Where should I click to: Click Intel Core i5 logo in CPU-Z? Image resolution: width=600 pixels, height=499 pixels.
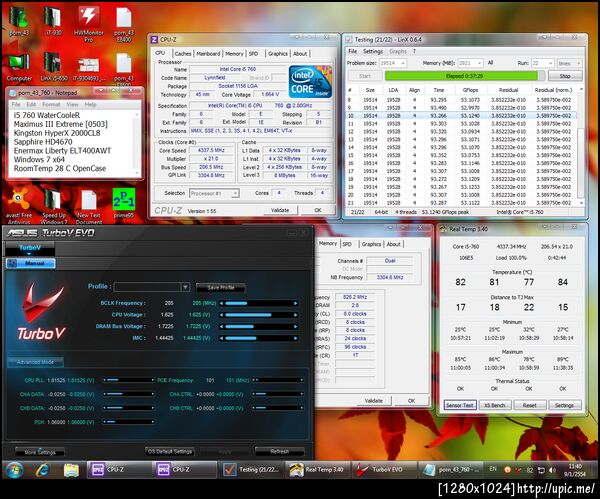[x=310, y=82]
